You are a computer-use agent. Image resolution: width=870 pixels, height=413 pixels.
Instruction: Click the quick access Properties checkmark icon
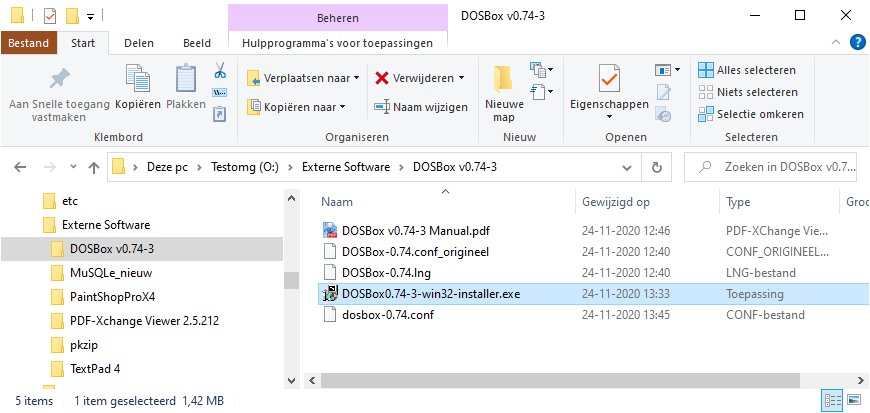tap(50, 16)
